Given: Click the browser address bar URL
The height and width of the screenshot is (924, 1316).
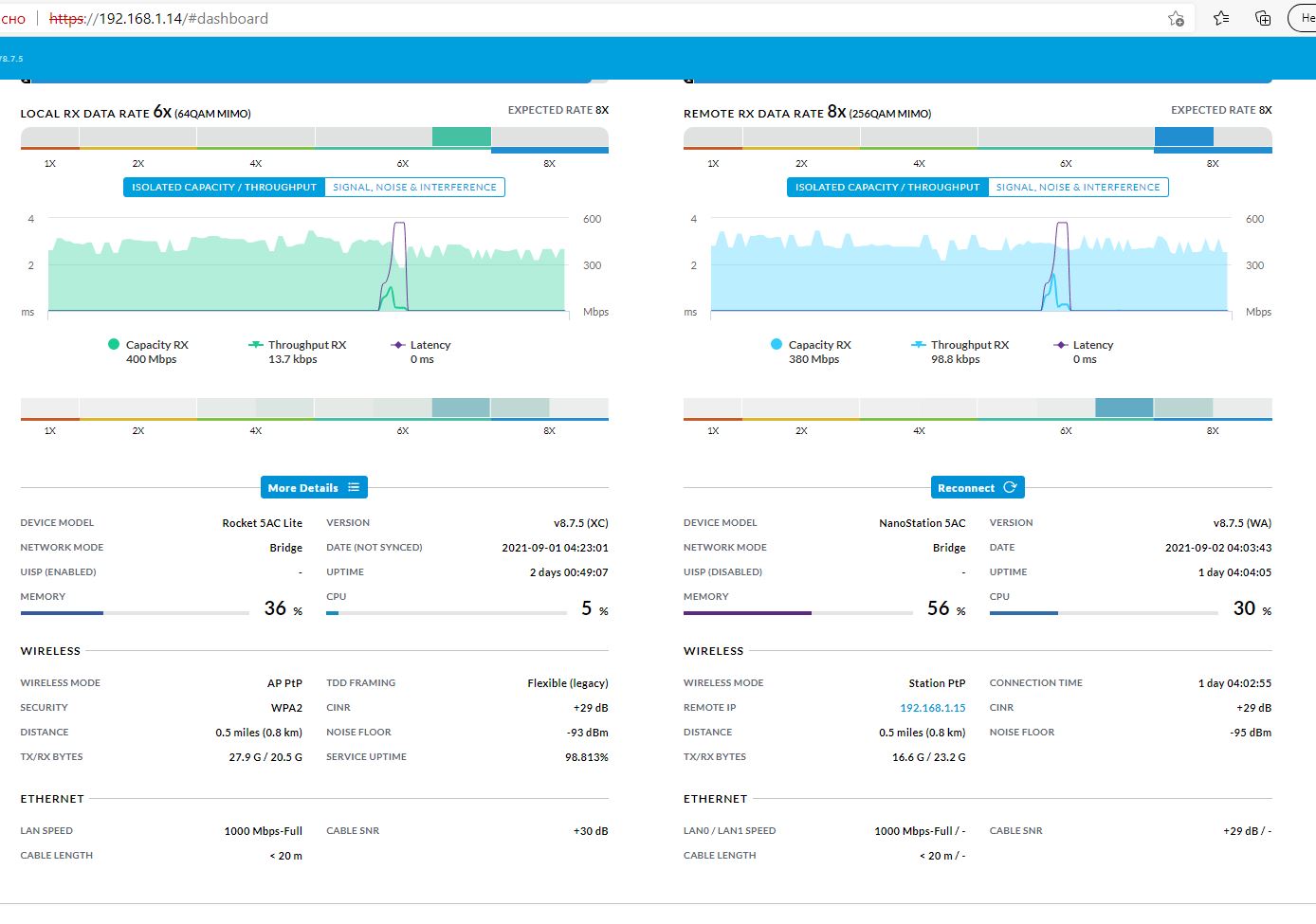Looking at the screenshot, I should (158, 18).
